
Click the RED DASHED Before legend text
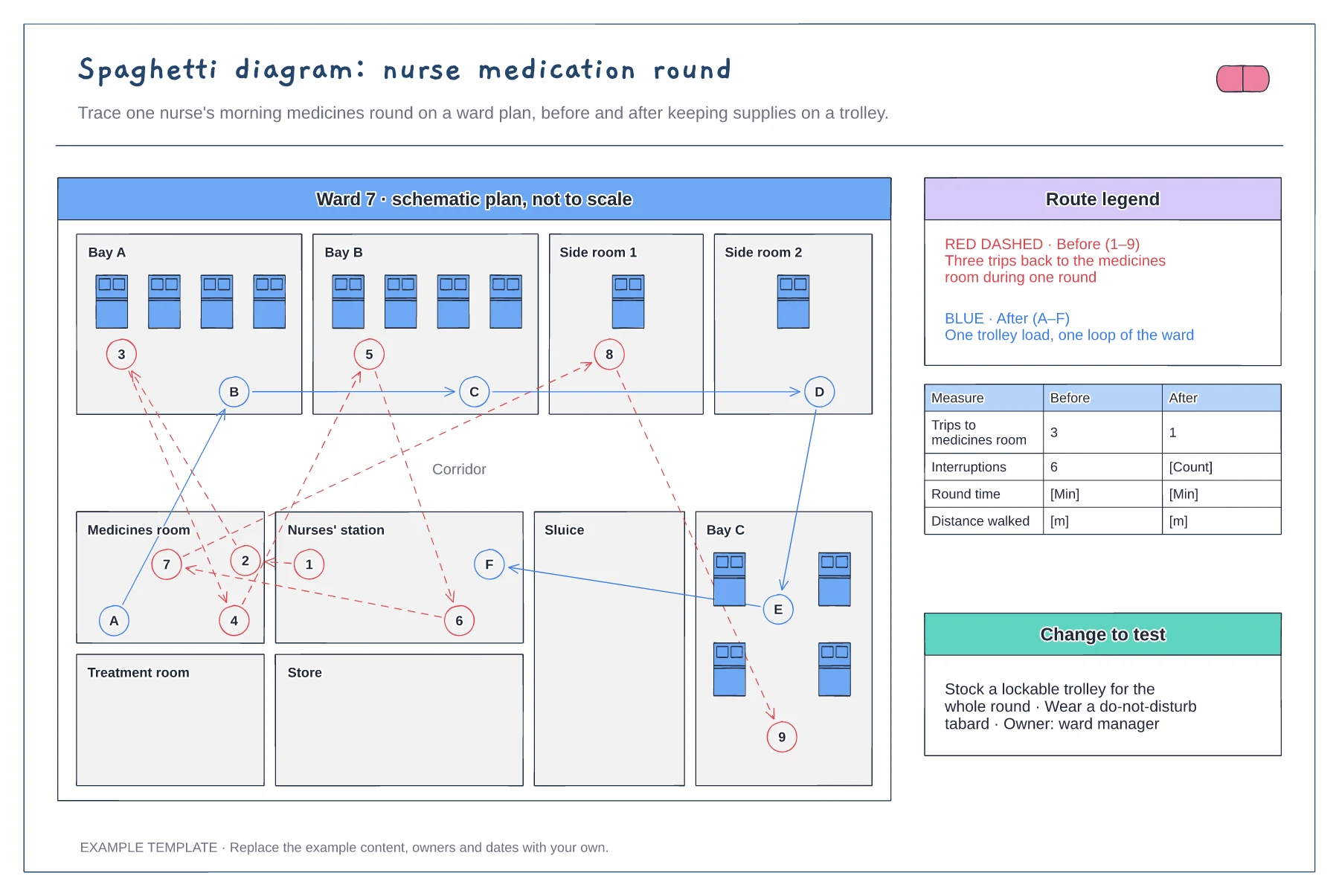(1055, 260)
